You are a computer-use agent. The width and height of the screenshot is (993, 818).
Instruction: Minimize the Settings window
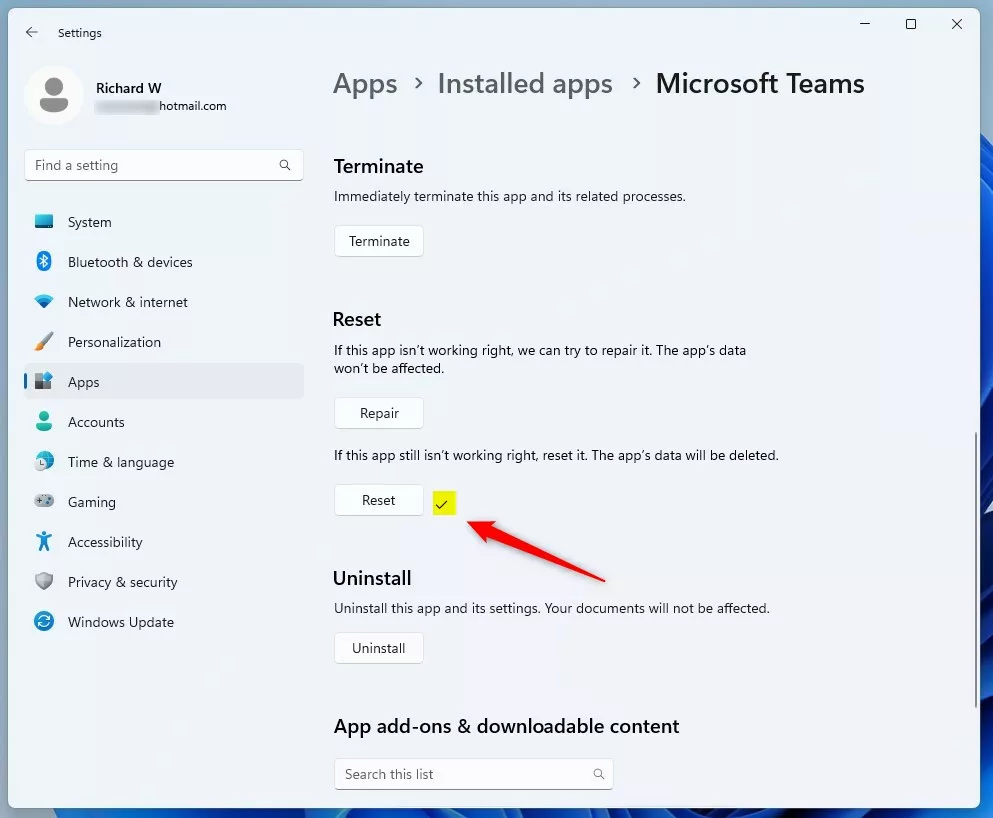[864, 24]
